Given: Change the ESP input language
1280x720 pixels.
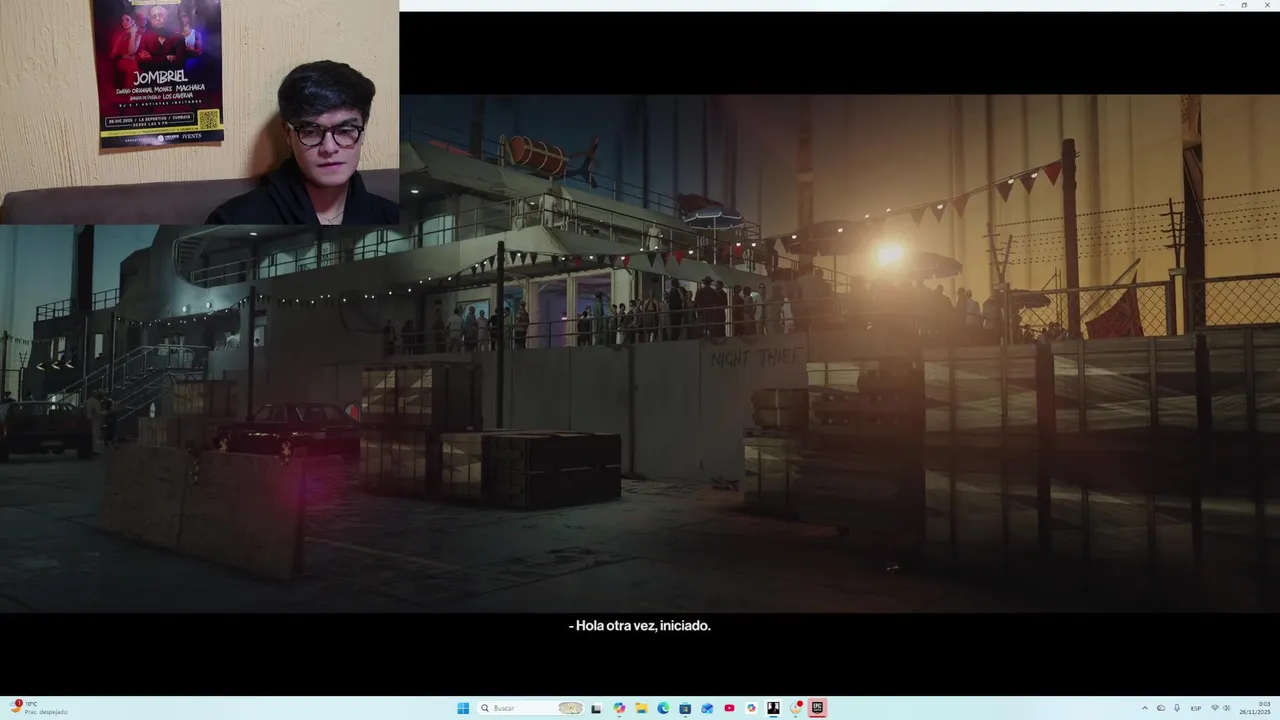Looking at the screenshot, I should click(x=1196, y=708).
